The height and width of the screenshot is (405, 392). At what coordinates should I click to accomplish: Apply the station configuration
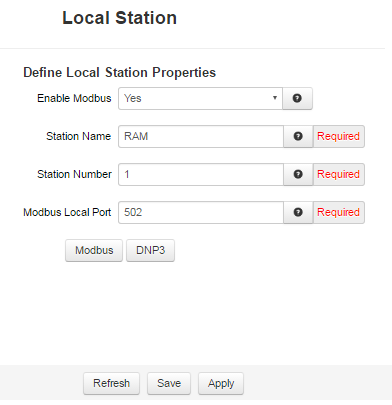221,383
